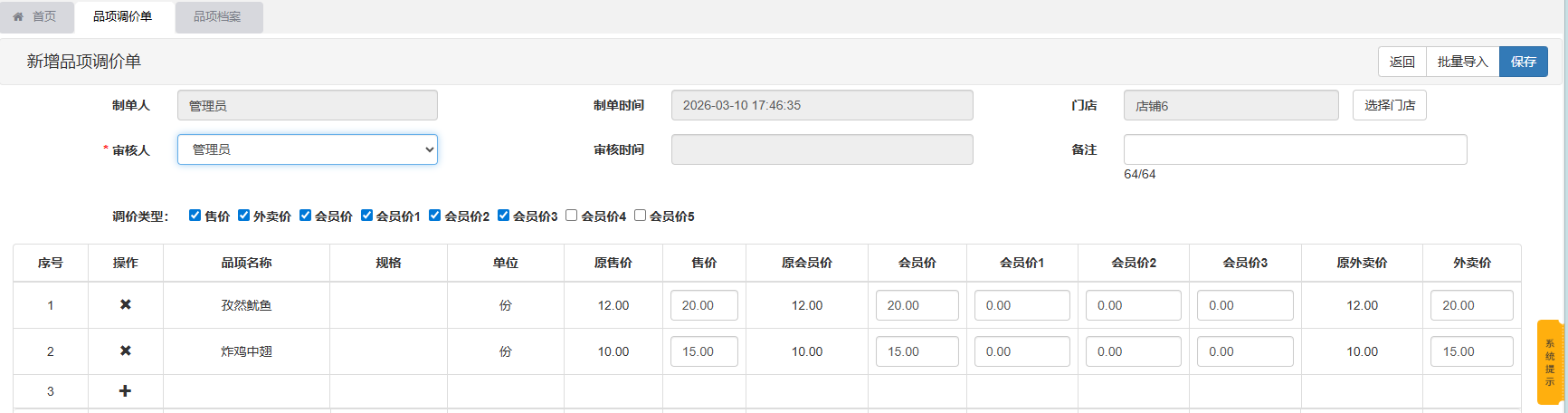
Task: Uncheck the 售价 price type checkbox
Action: pyautogui.click(x=195, y=216)
